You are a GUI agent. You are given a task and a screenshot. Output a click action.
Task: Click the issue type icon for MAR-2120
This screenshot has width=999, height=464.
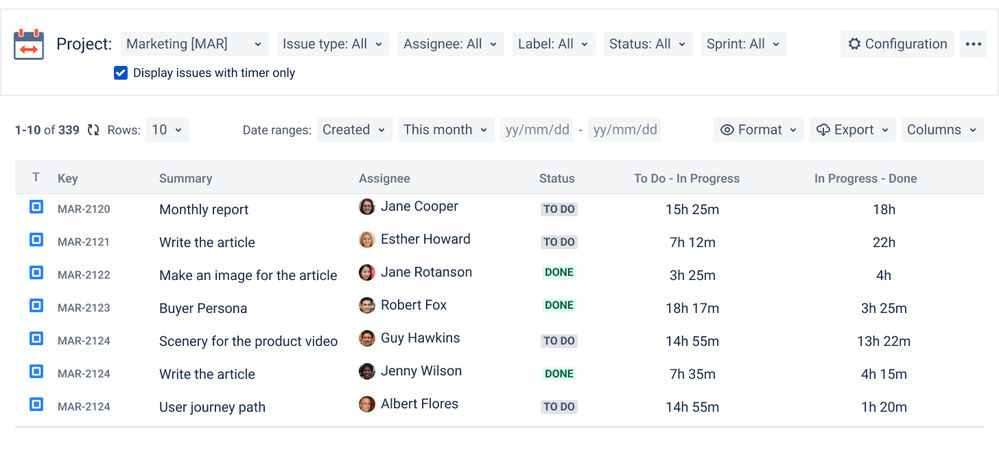coord(36,207)
